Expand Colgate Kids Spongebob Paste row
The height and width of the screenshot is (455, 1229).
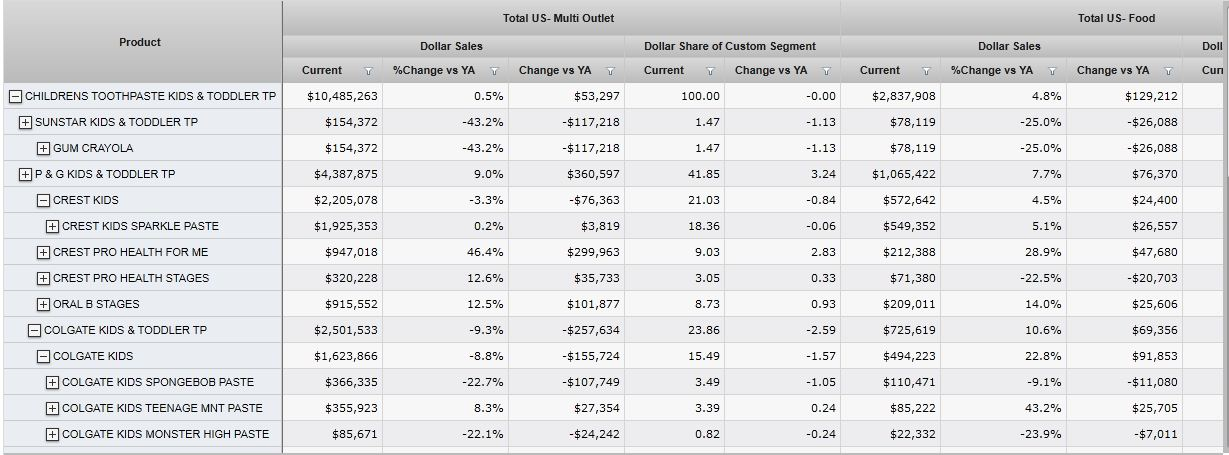coord(52,383)
